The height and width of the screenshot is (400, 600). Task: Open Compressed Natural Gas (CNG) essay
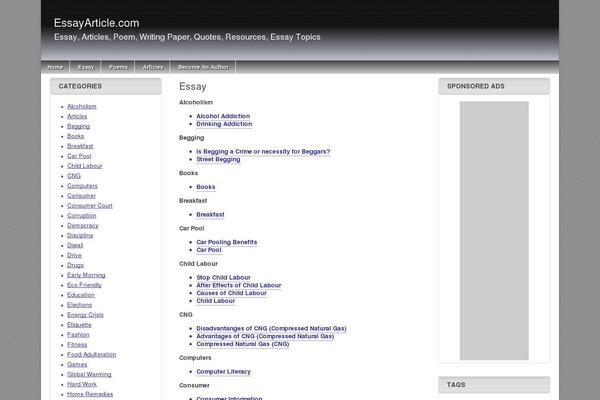(243, 344)
